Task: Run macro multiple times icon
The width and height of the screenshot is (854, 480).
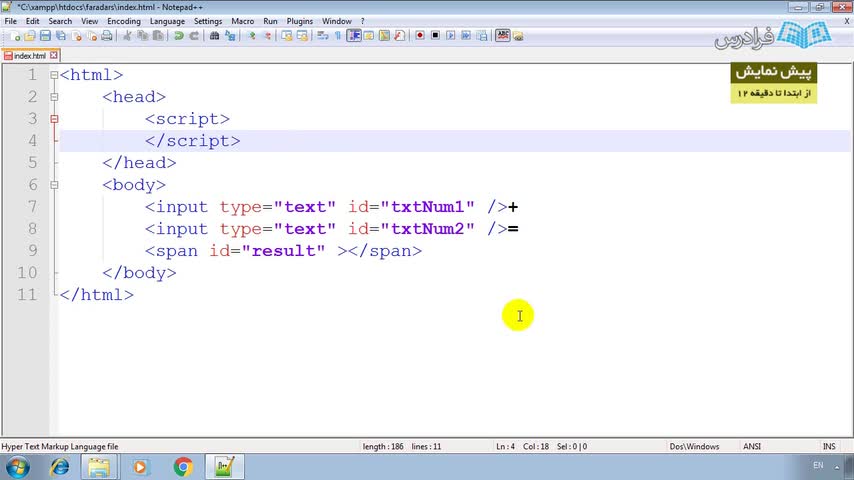Action: [466, 36]
